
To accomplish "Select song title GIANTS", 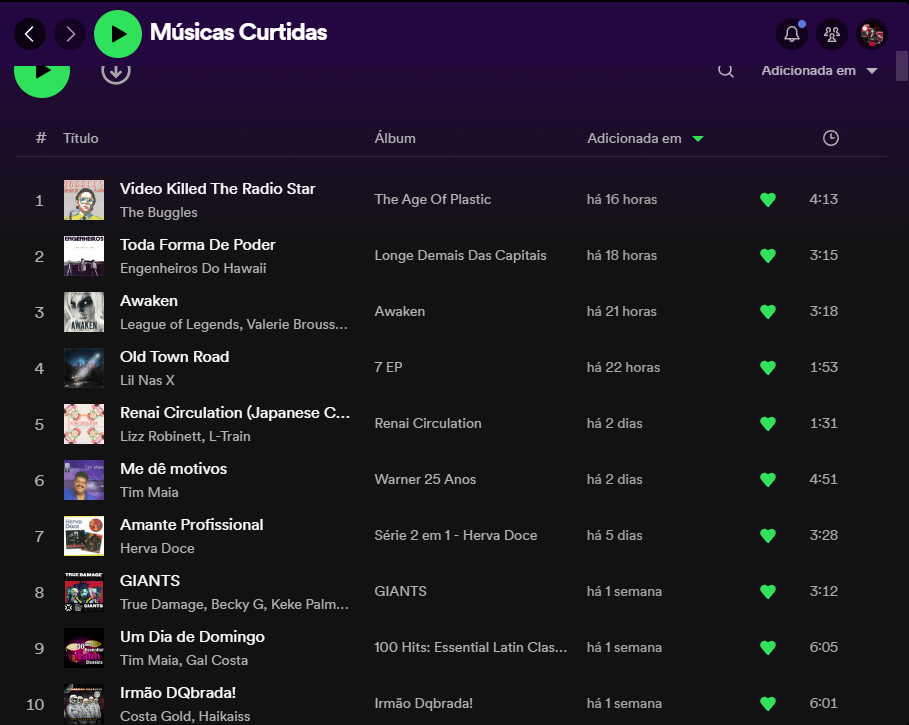I will click(x=150, y=581).
